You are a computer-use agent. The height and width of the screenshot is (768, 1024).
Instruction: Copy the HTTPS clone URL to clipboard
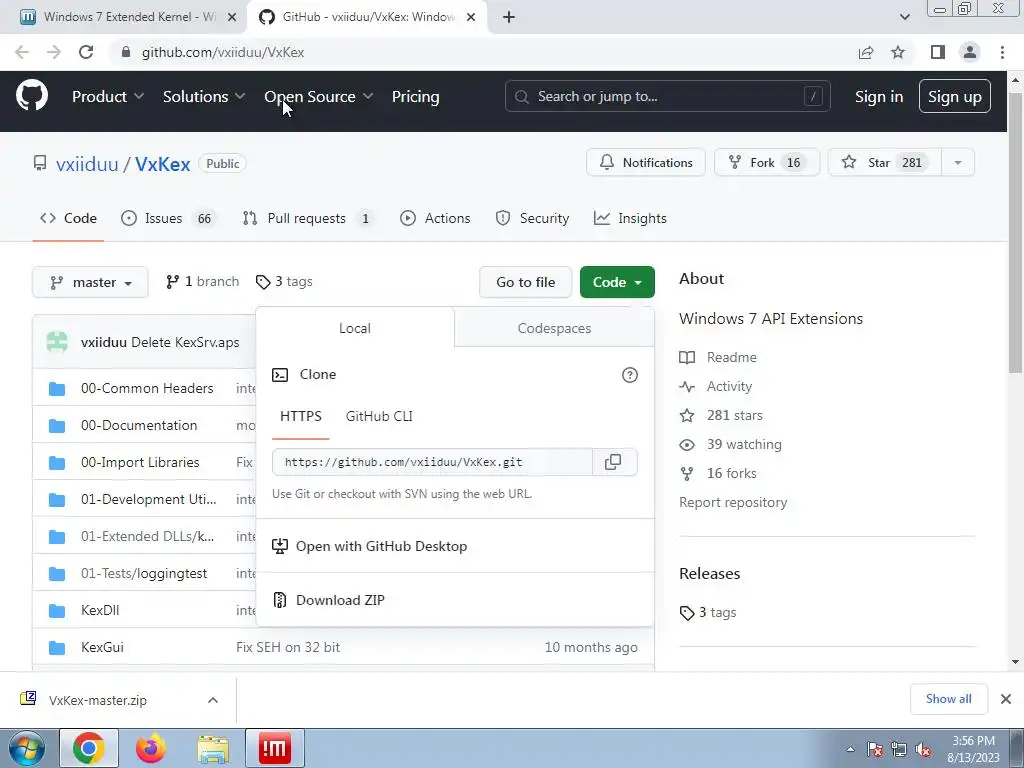click(613, 462)
